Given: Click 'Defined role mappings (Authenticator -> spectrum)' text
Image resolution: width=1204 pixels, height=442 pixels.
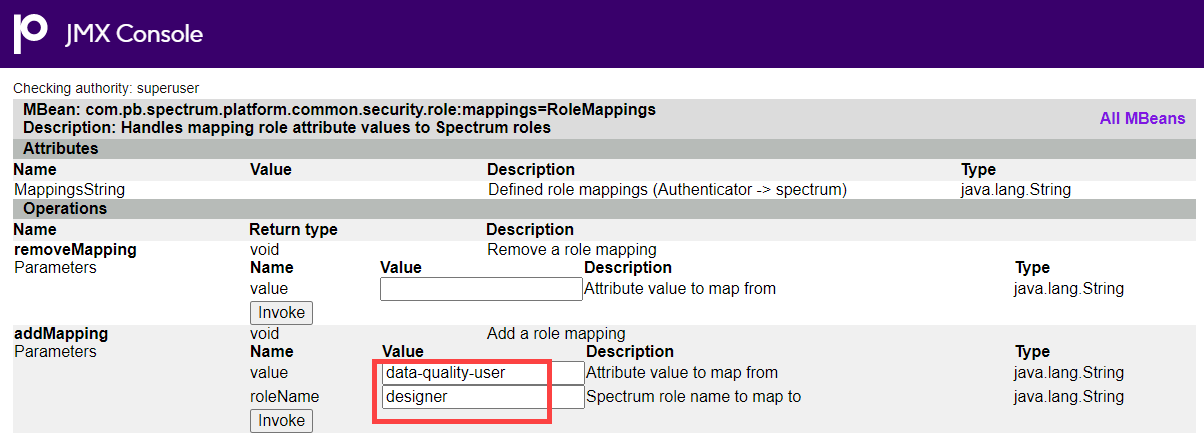Looking at the screenshot, I should coord(667,189).
